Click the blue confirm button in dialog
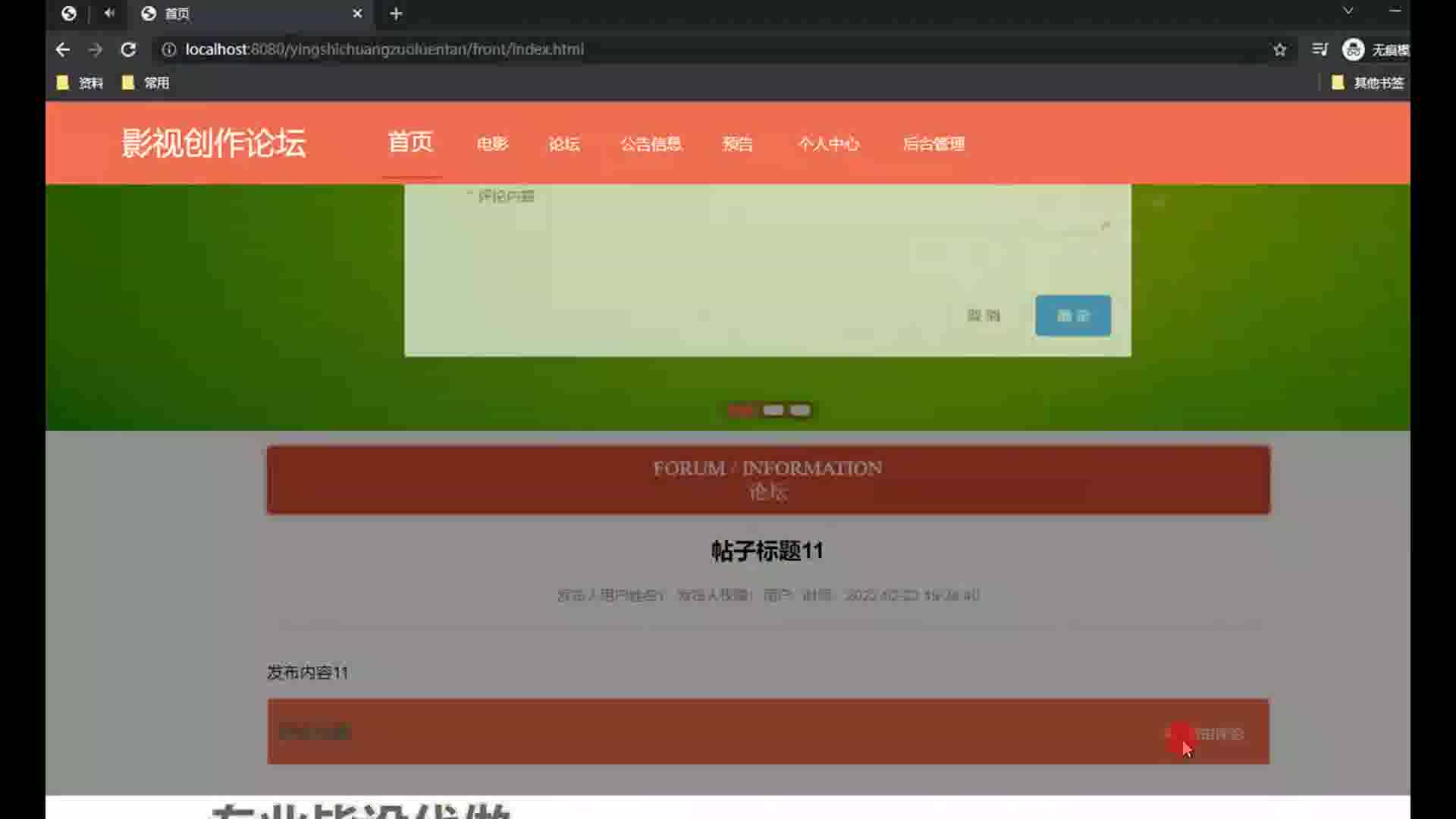 pyautogui.click(x=1072, y=315)
